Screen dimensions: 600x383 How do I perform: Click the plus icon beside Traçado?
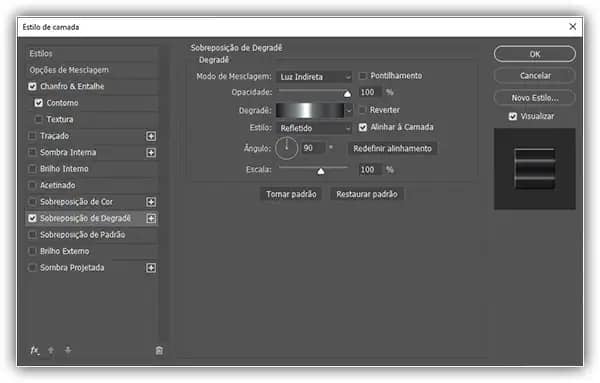pos(151,136)
